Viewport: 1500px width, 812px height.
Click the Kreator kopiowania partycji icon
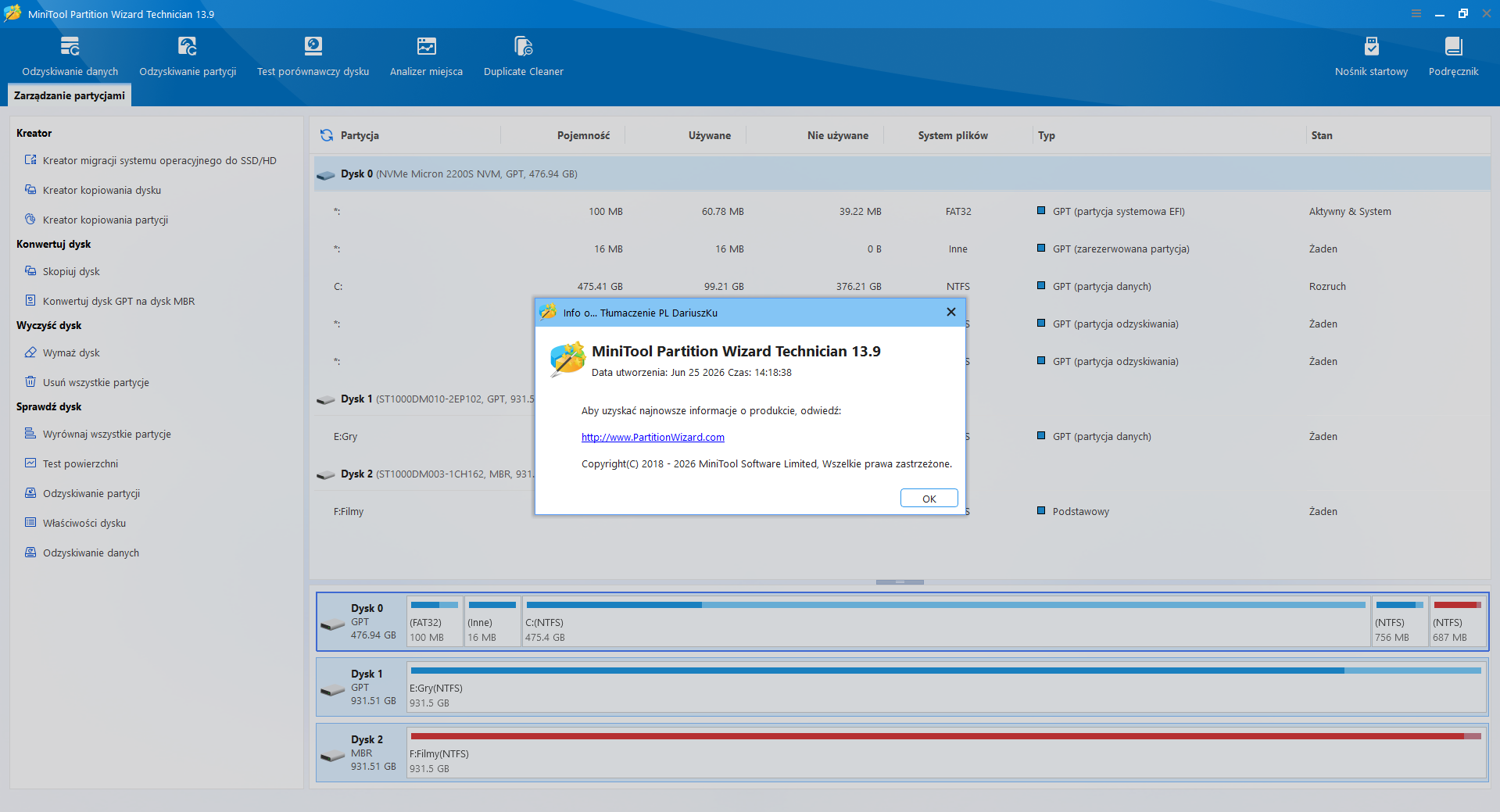click(x=30, y=220)
